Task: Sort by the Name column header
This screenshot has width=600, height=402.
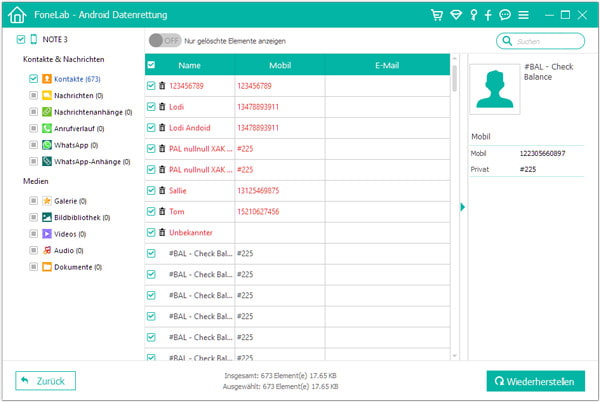Action: [x=190, y=64]
